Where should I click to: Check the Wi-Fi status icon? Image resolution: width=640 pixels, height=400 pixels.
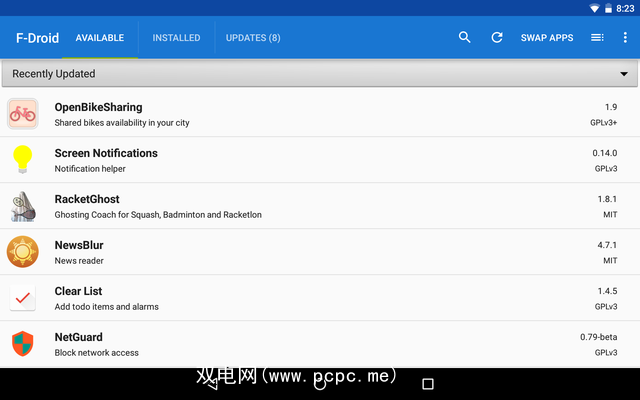click(595, 8)
